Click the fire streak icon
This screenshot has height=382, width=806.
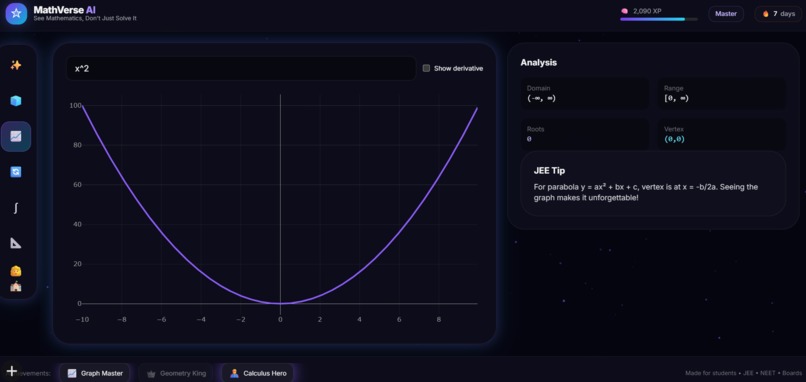pos(765,14)
